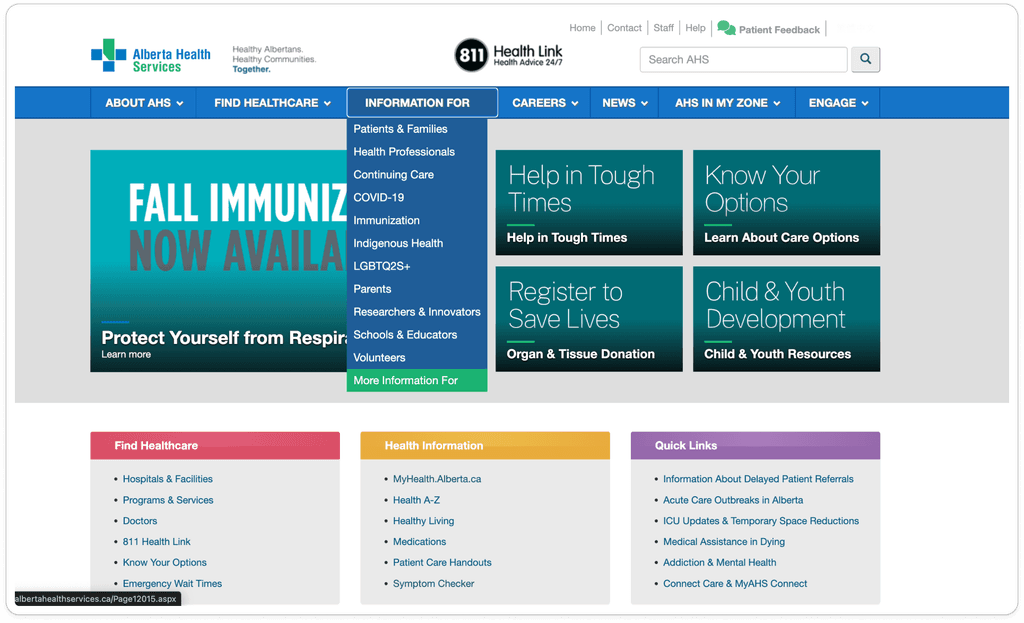The width and height of the screenshot is (1024, 623).
Task: Open the Staff link
Action: click(664, 28)
